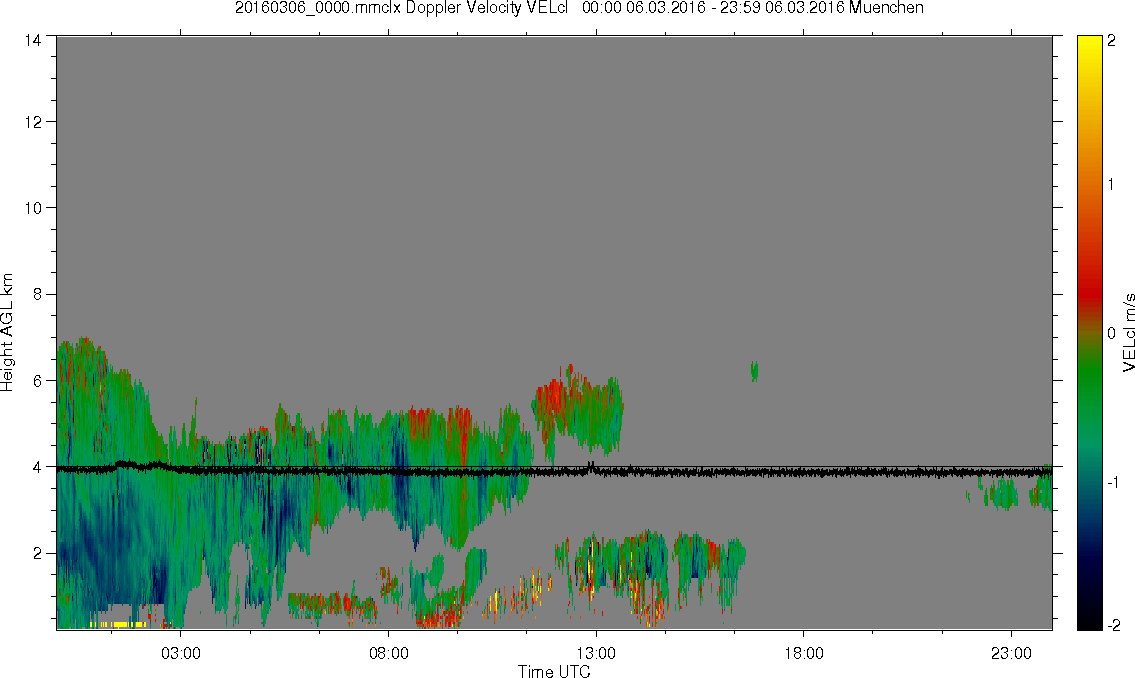Click the "Time UTC" x-axis label

(554, 671)
